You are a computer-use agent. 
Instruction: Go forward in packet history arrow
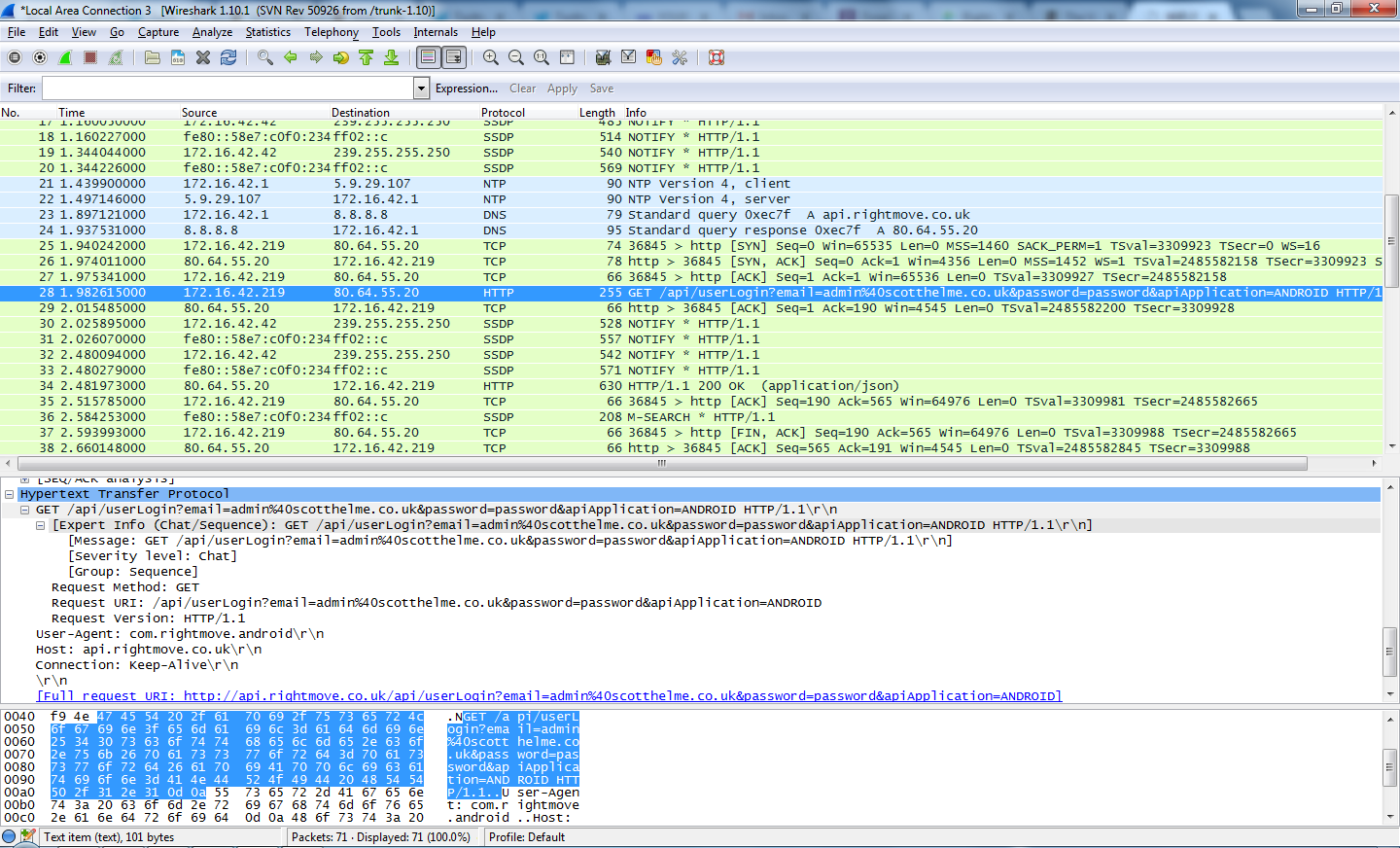click(x=316, y=58)
